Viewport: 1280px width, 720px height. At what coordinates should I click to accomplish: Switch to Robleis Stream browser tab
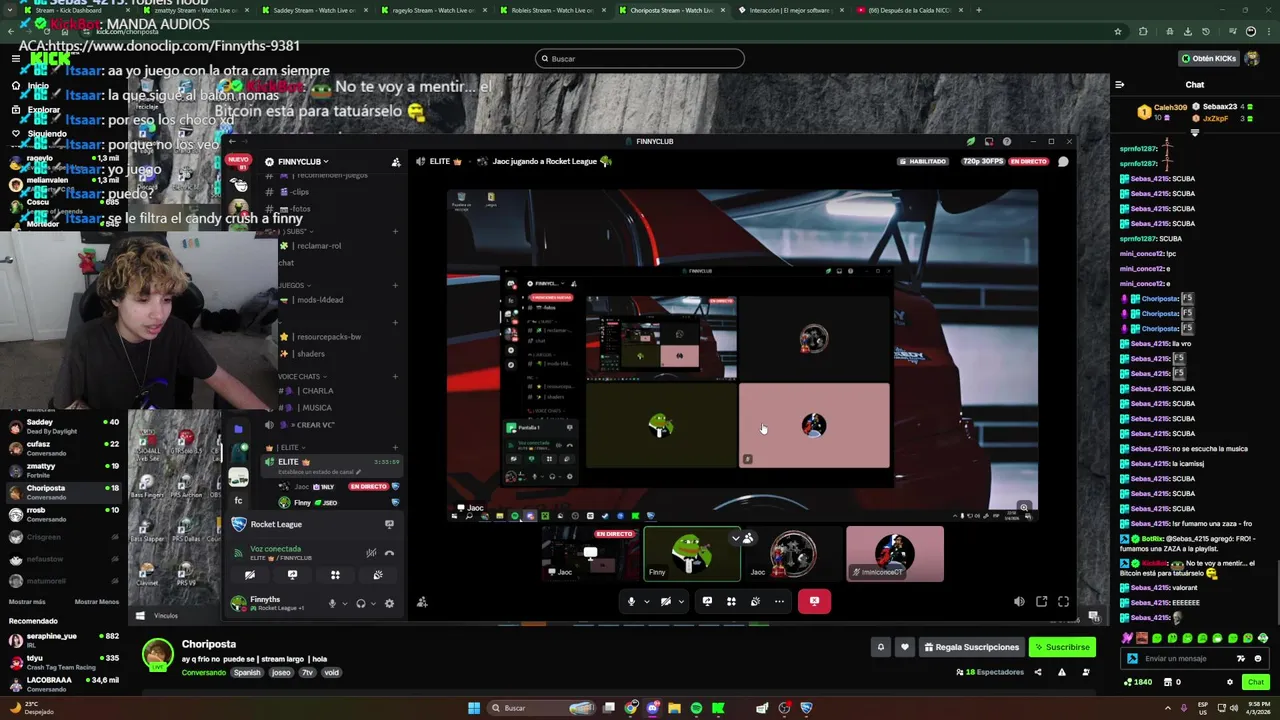pyautogui.click(x=552, y=10)
